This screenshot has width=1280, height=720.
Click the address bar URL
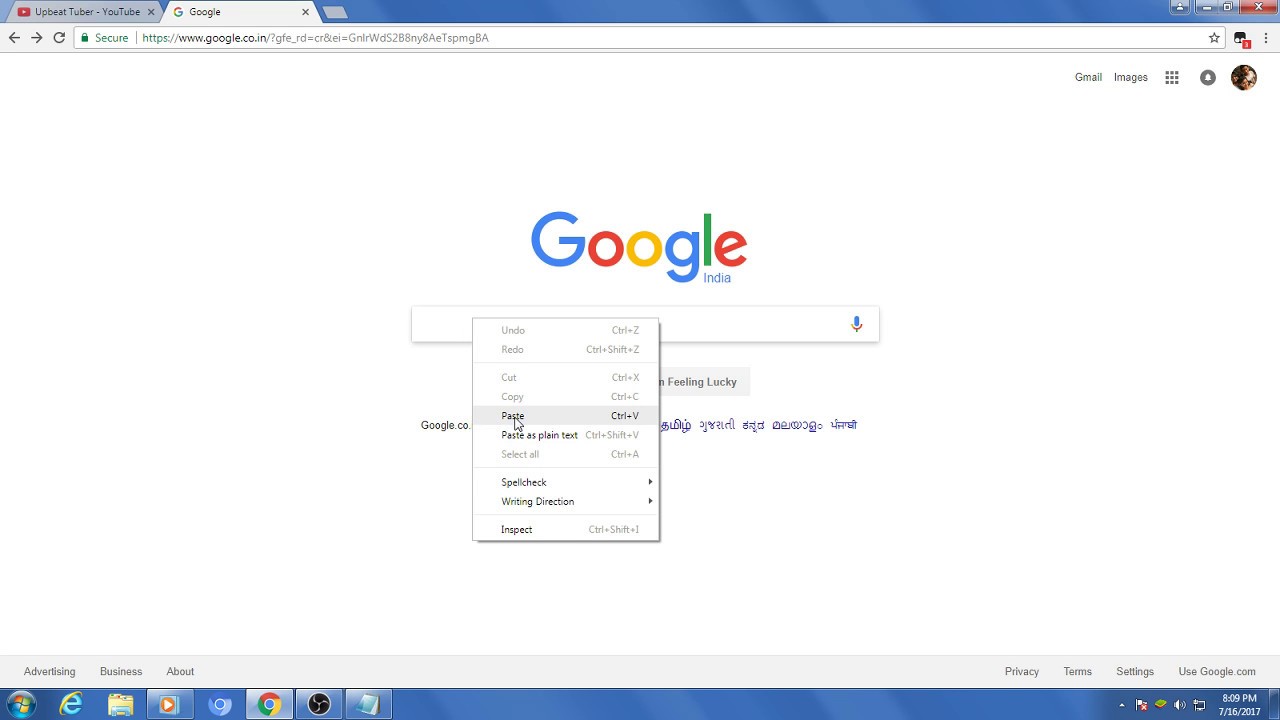pos(316,38)
